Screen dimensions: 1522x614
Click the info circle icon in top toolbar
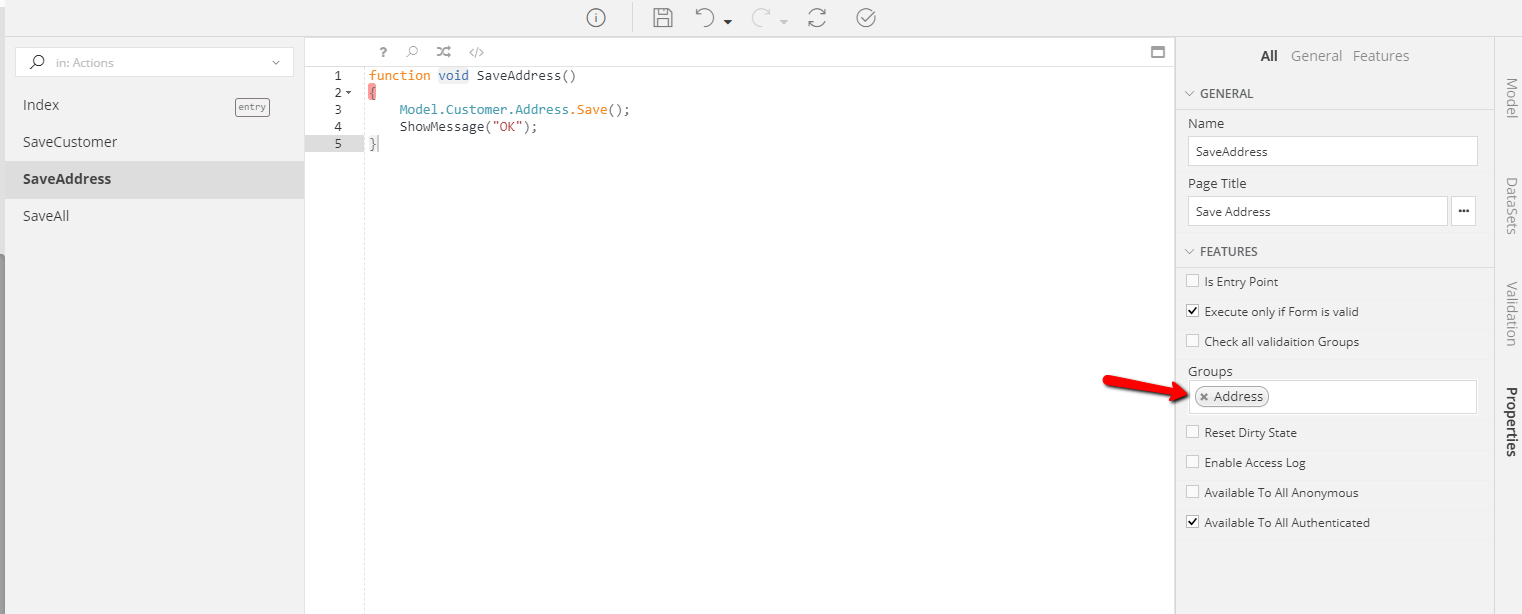coord(596,18)
